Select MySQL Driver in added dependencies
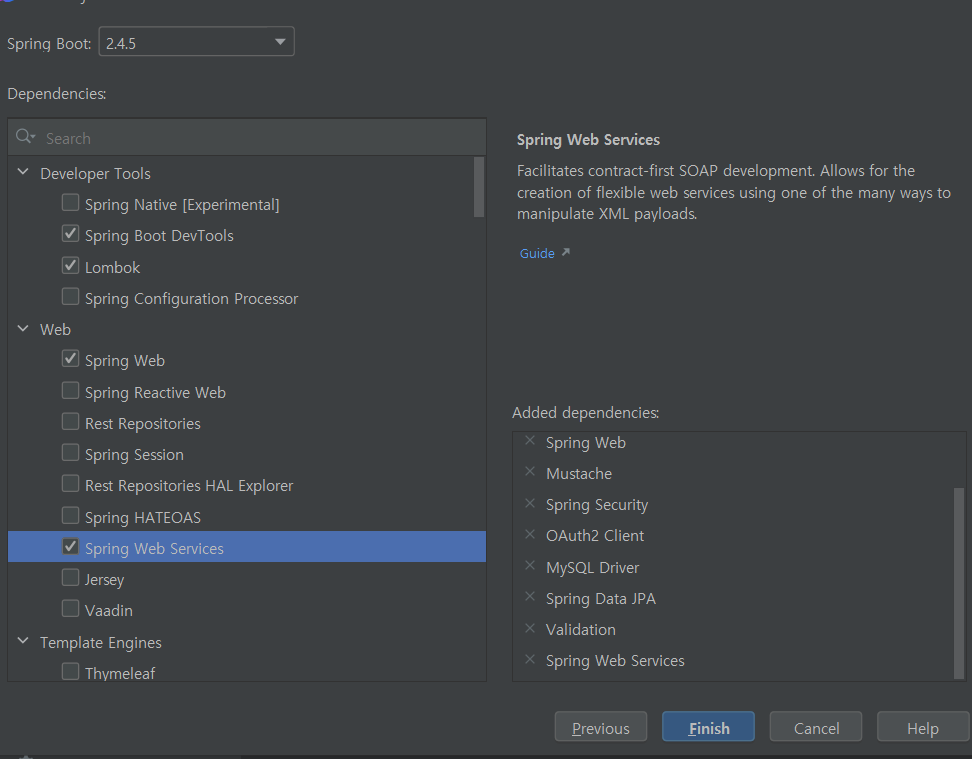 pyautogui.click(x=593, y=567)
